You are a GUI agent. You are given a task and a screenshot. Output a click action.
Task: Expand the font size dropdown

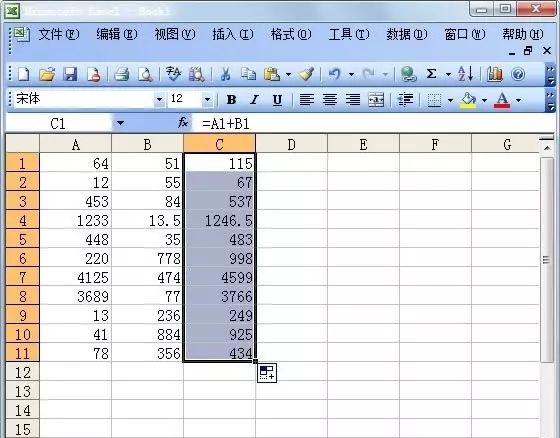(x=207, y=100)
